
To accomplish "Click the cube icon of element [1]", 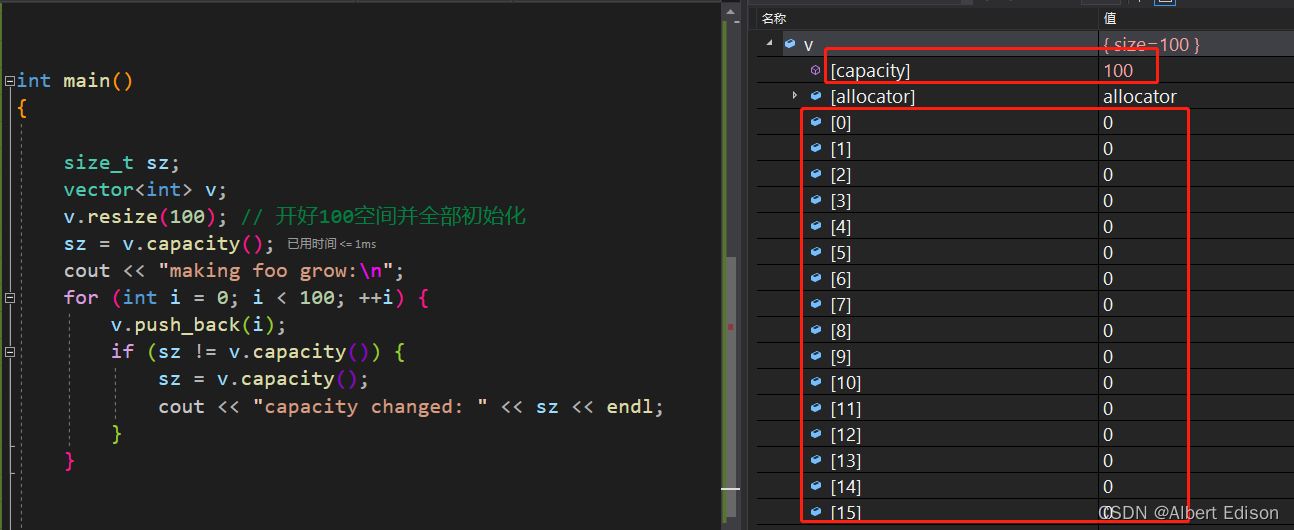I will tap(815, 148).
